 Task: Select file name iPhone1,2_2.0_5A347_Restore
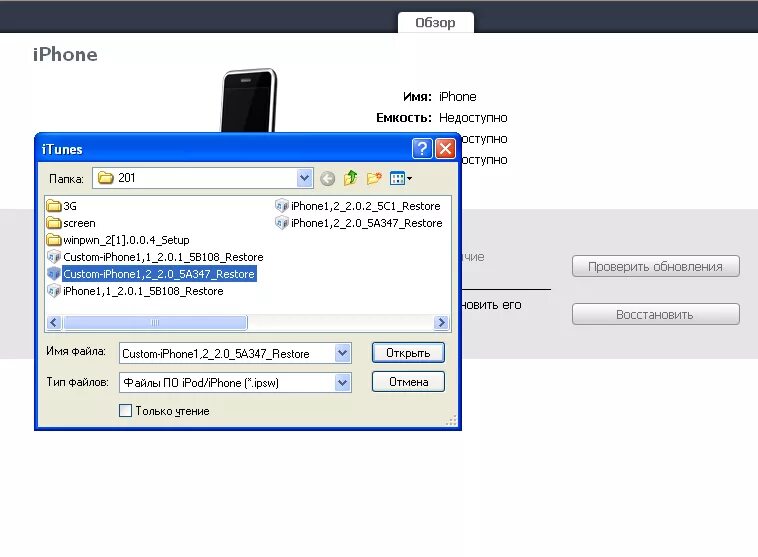[x=366, y=223]
